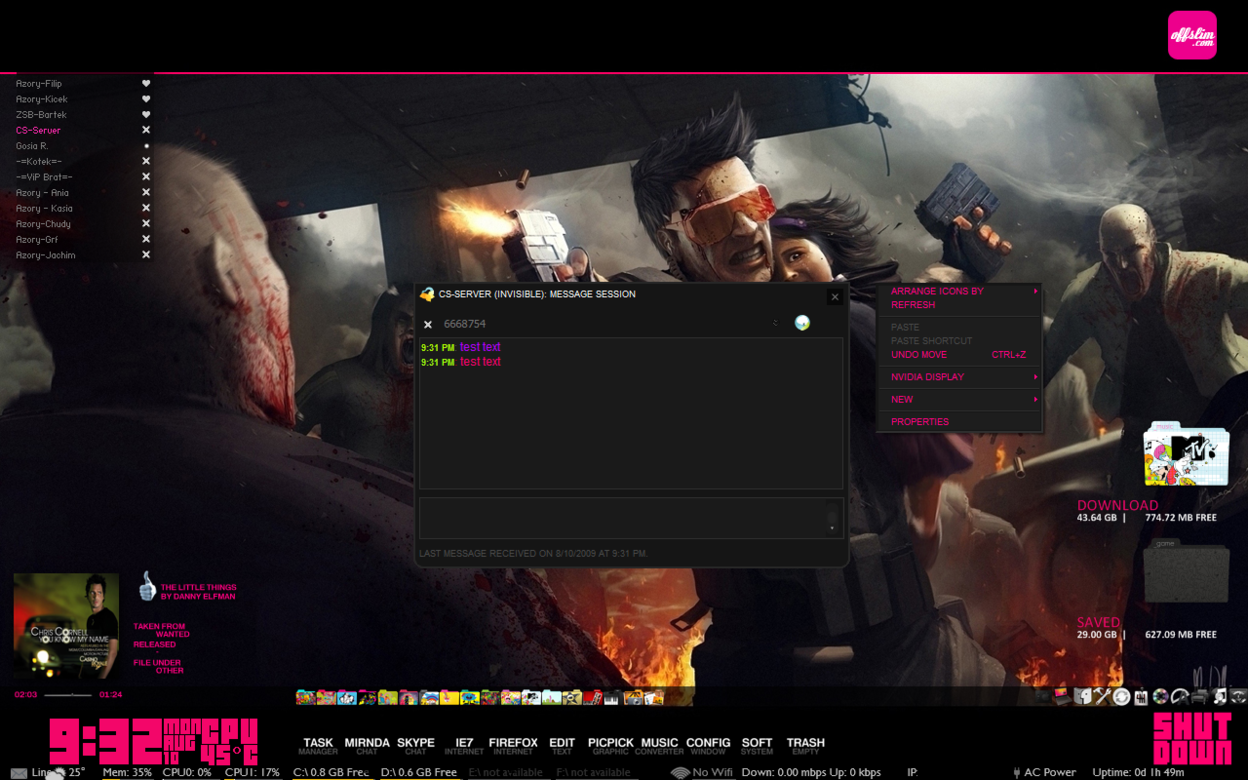This screenshot has height=780, width=1248.
Task: Open the dark folder above SAVED
Action: (x=1186, y=572)
